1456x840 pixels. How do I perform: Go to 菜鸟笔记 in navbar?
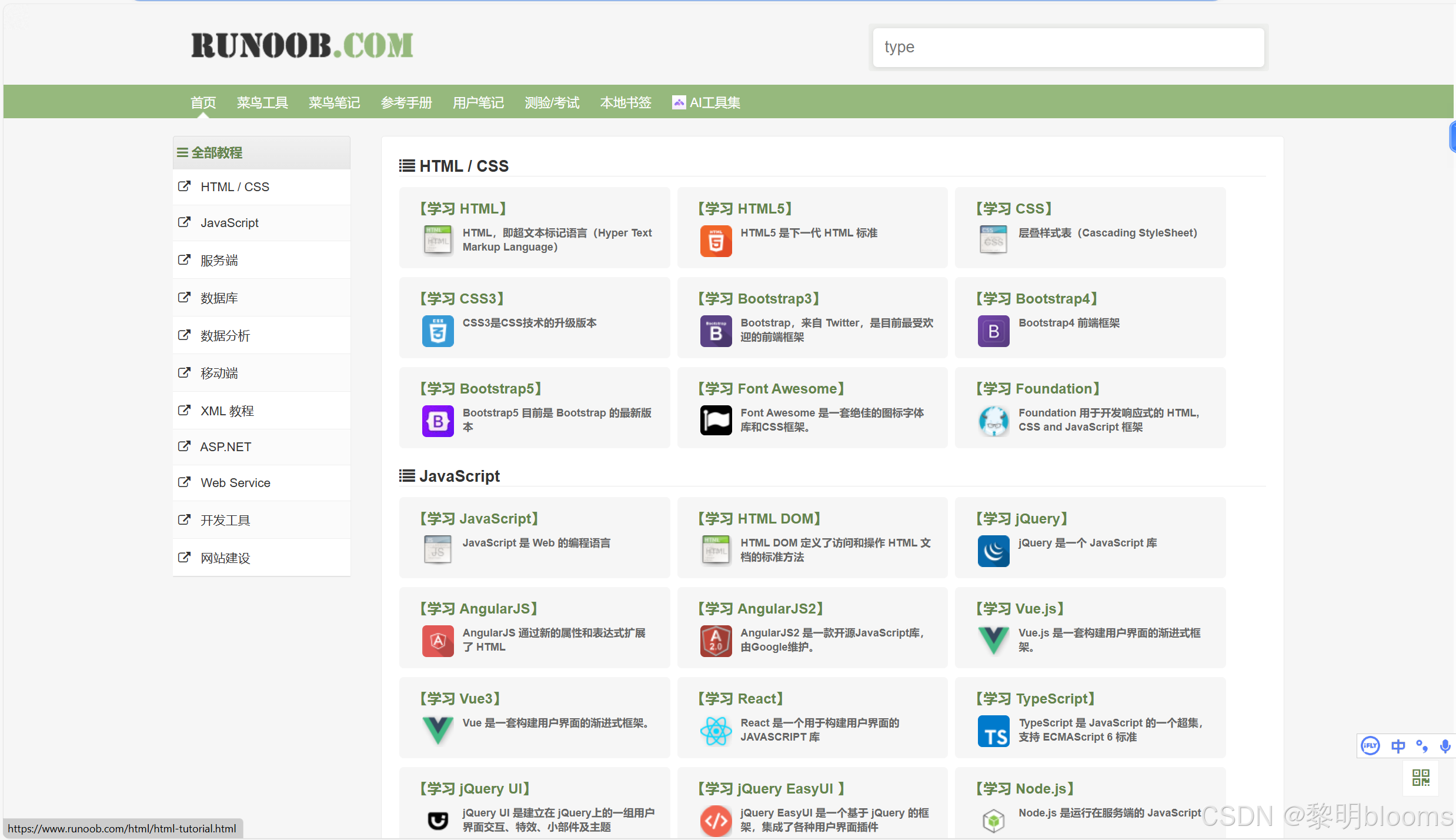click(x=334, y=102)
